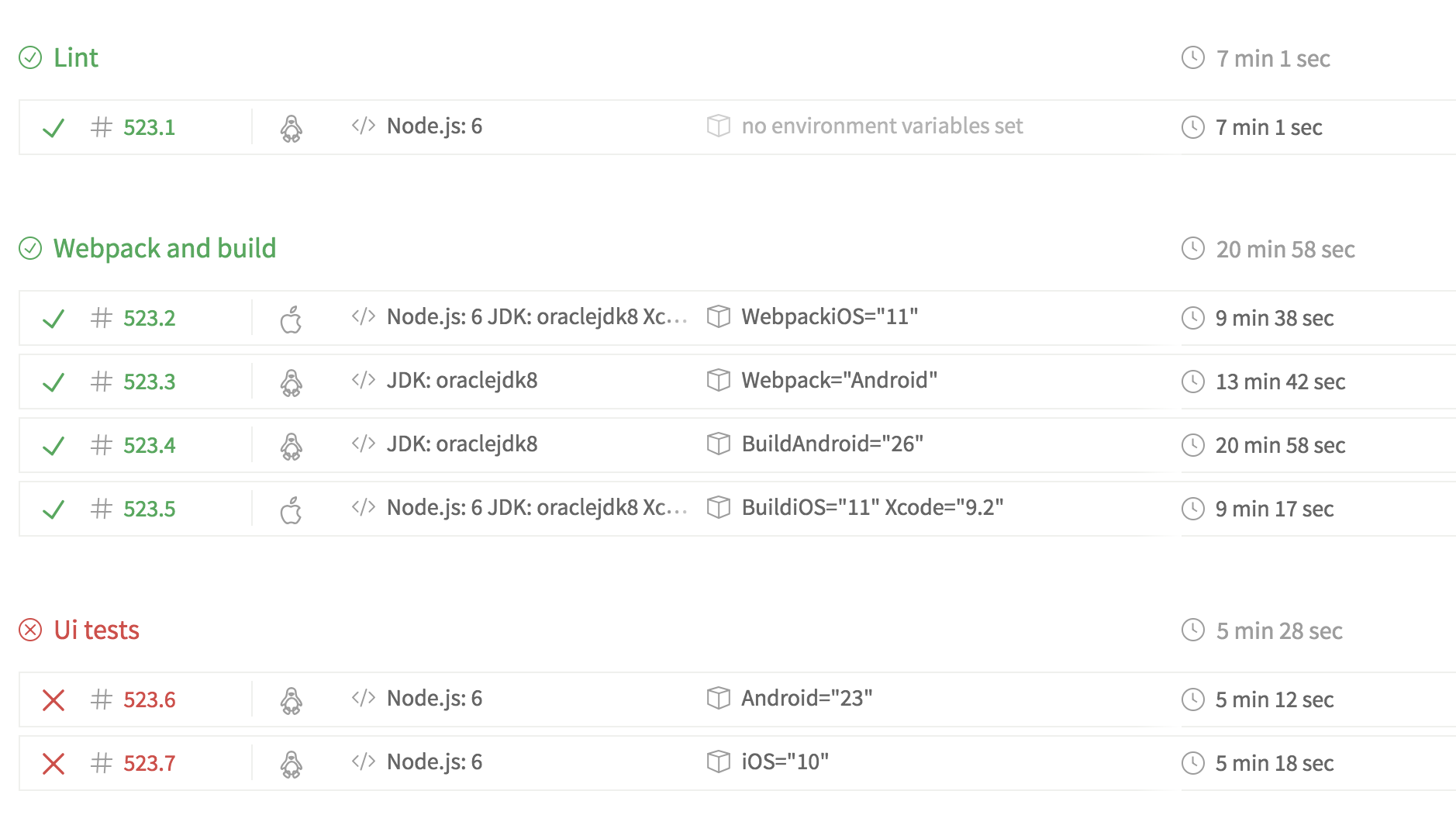Click the environment cube icon for Webpack="Android"
This screenshot has height=822, width=1456.
[x=718, y=381]
